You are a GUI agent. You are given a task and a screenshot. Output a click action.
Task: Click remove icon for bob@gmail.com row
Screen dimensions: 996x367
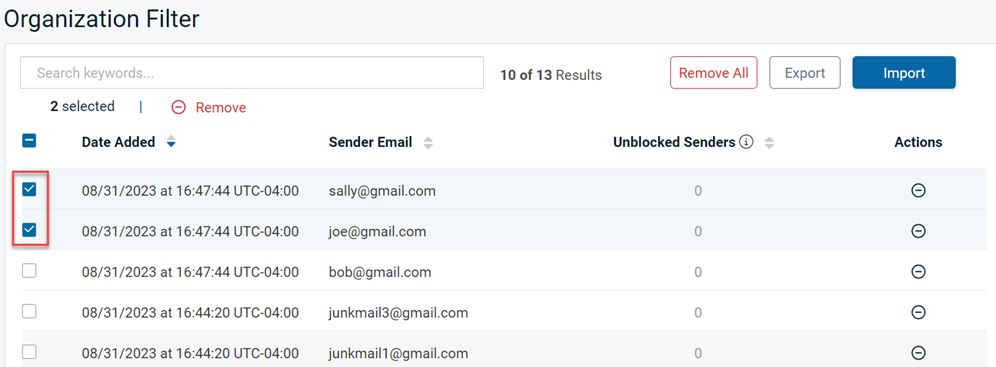(918, 272)
